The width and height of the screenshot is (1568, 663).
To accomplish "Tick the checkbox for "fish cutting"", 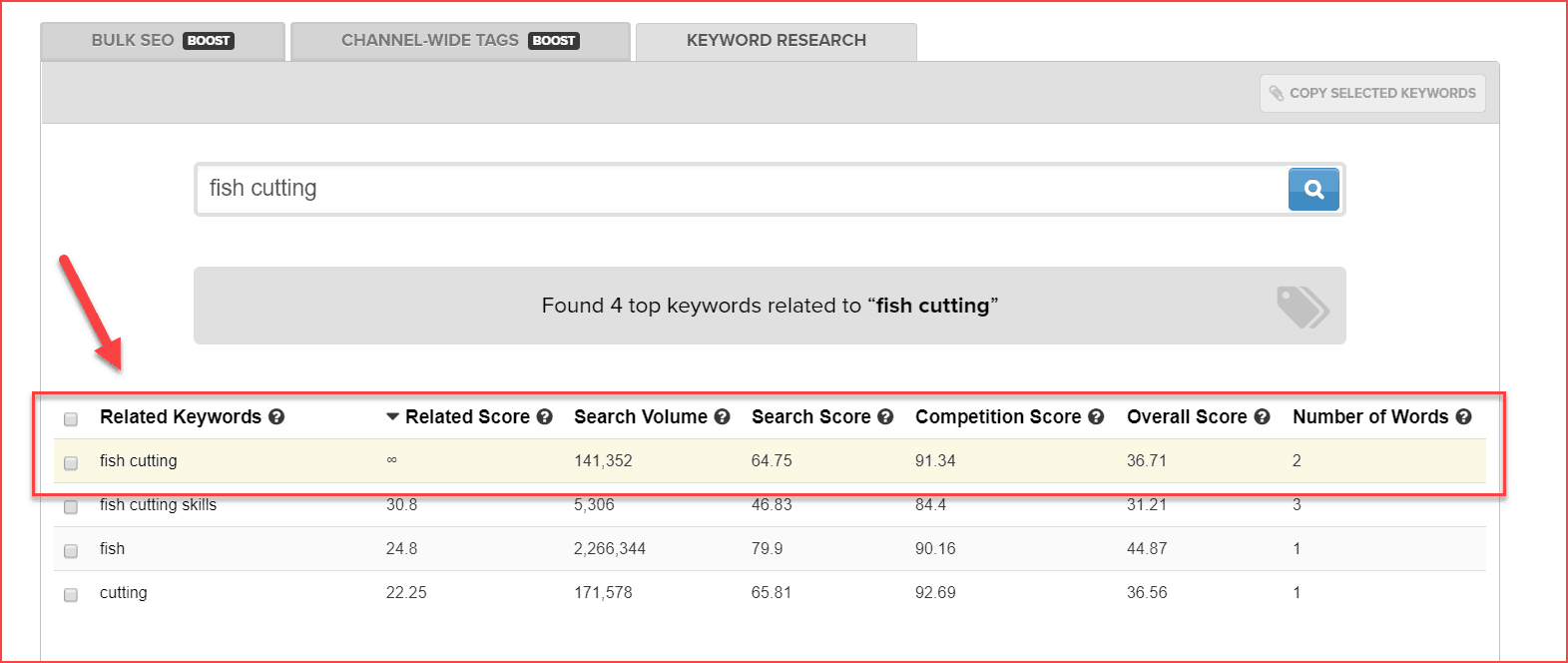I will [x=71, y=463].
